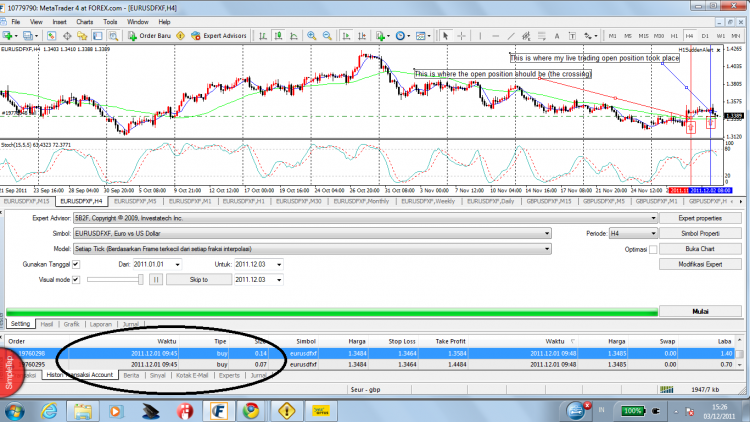Screen dimensions: 750x422
Task: Switch chart to candlesticks icon
Action: 278,36
